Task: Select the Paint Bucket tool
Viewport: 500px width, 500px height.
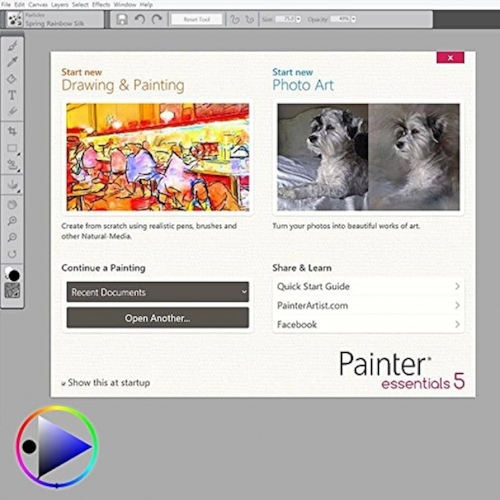Action: (12, 79)
